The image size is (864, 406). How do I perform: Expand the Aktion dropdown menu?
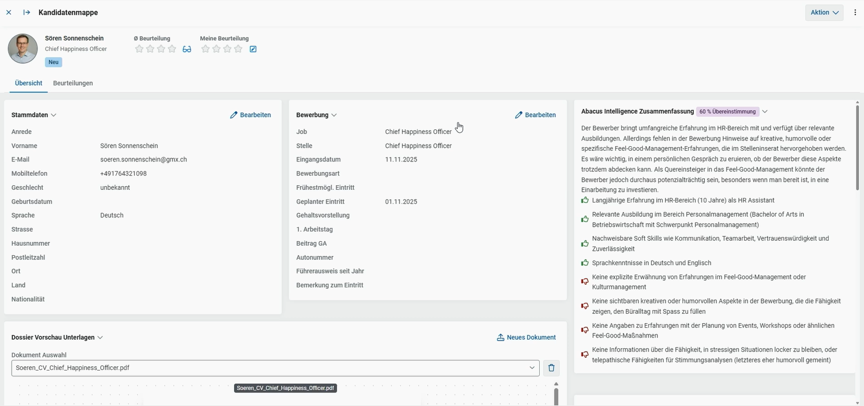[x=824, y=13]
